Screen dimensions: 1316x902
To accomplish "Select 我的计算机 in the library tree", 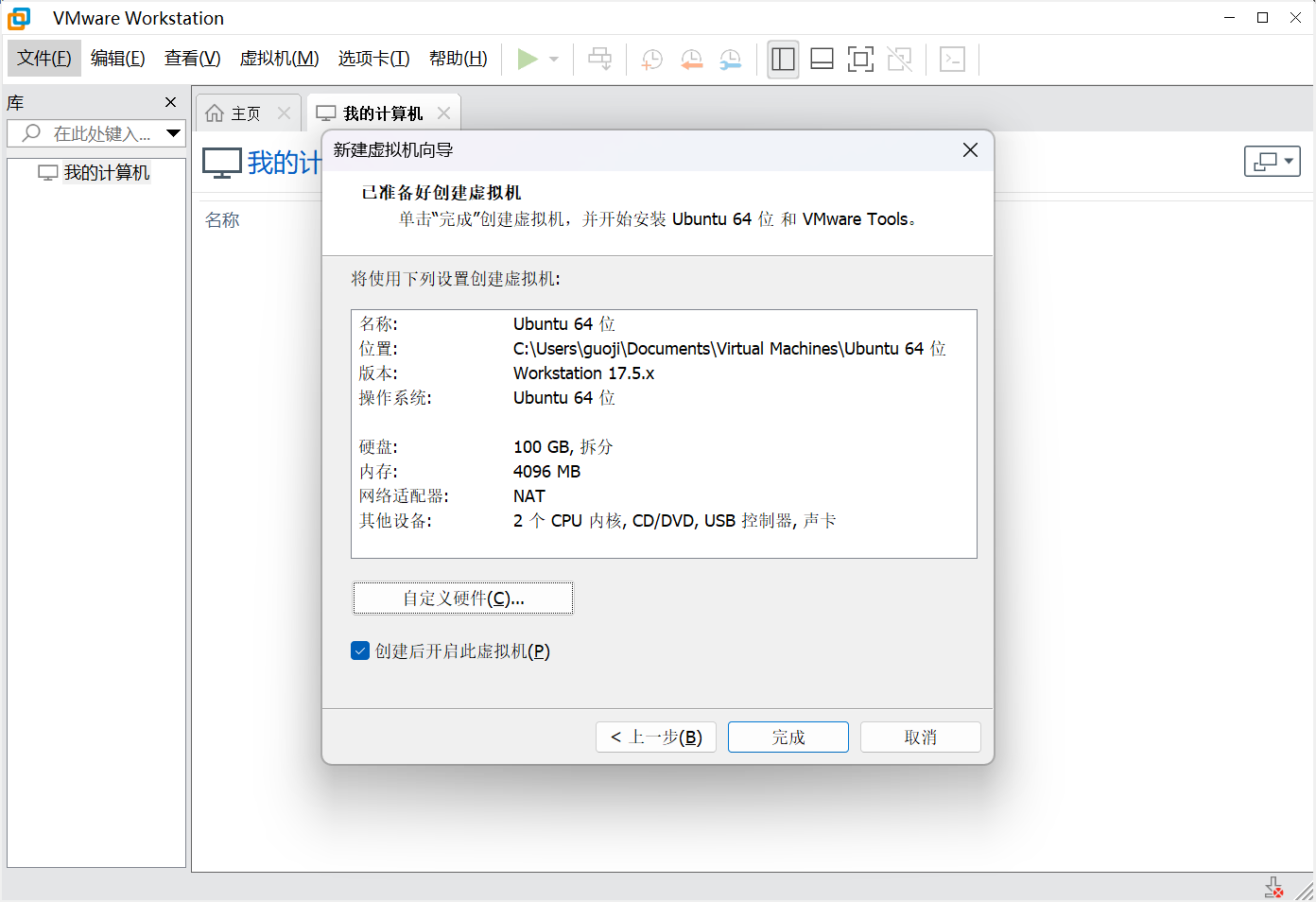I will (x=106, y=173).
